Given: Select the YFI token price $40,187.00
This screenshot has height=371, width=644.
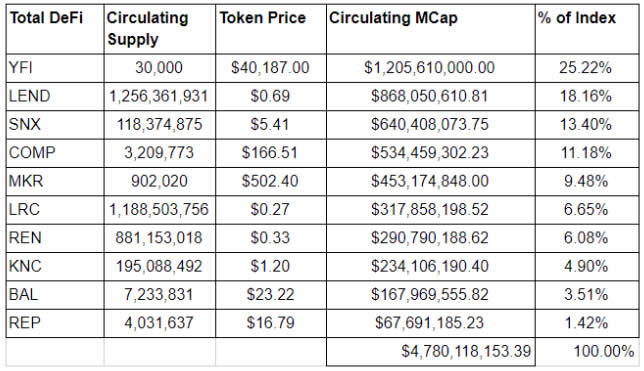Looking at the screenshot, I should [x=271, y=68].
